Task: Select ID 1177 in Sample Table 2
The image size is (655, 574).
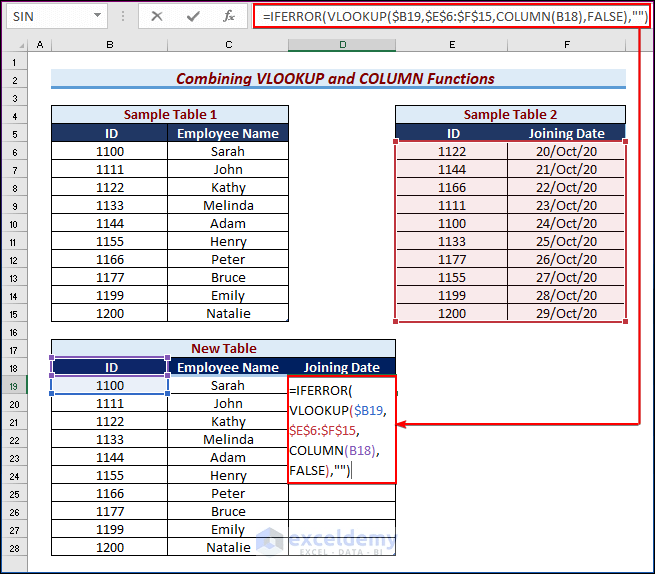Action: pyautogui.click(x=452, y=259)
